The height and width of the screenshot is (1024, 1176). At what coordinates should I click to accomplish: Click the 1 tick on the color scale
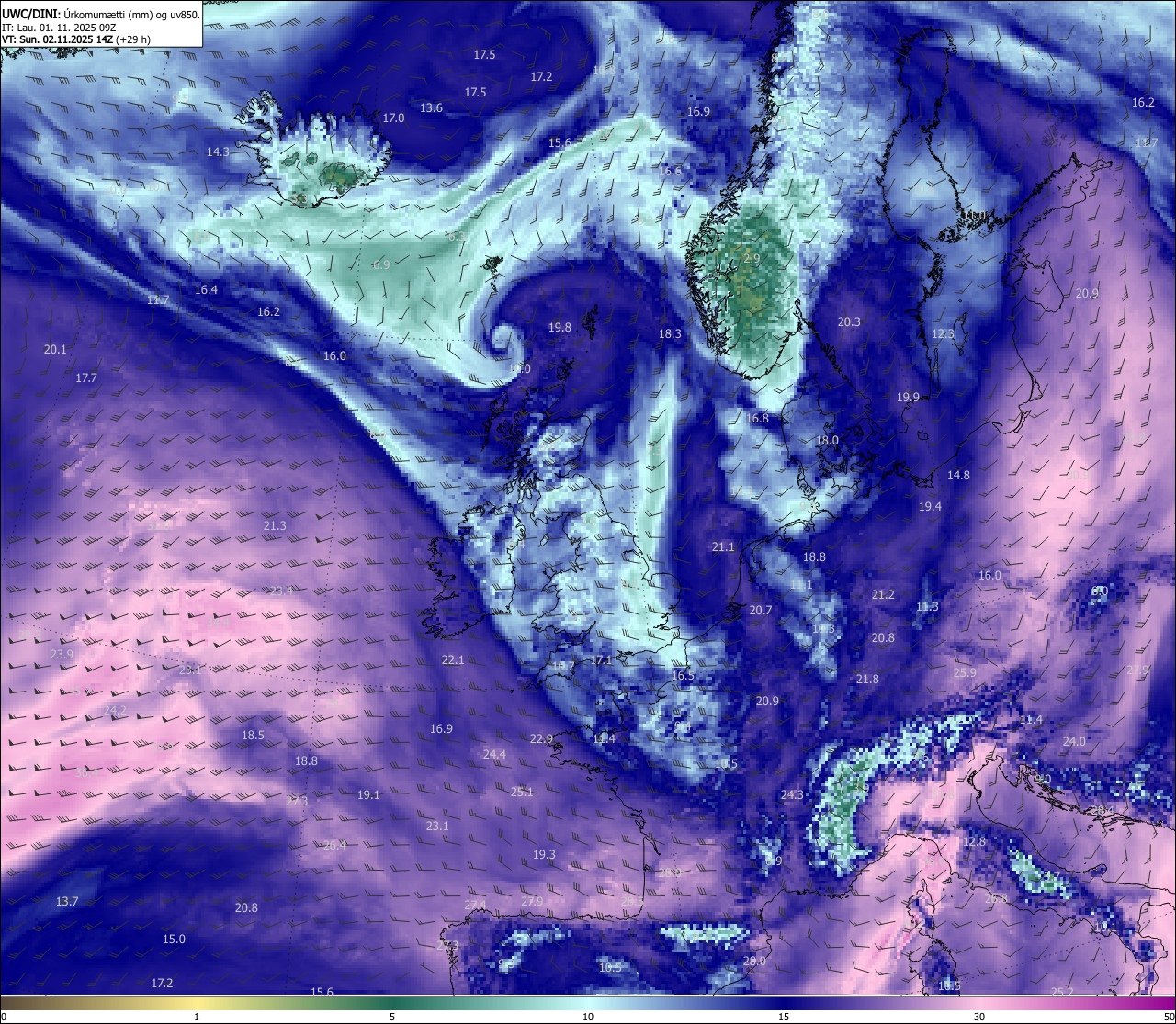click(x=197, y=1016)
